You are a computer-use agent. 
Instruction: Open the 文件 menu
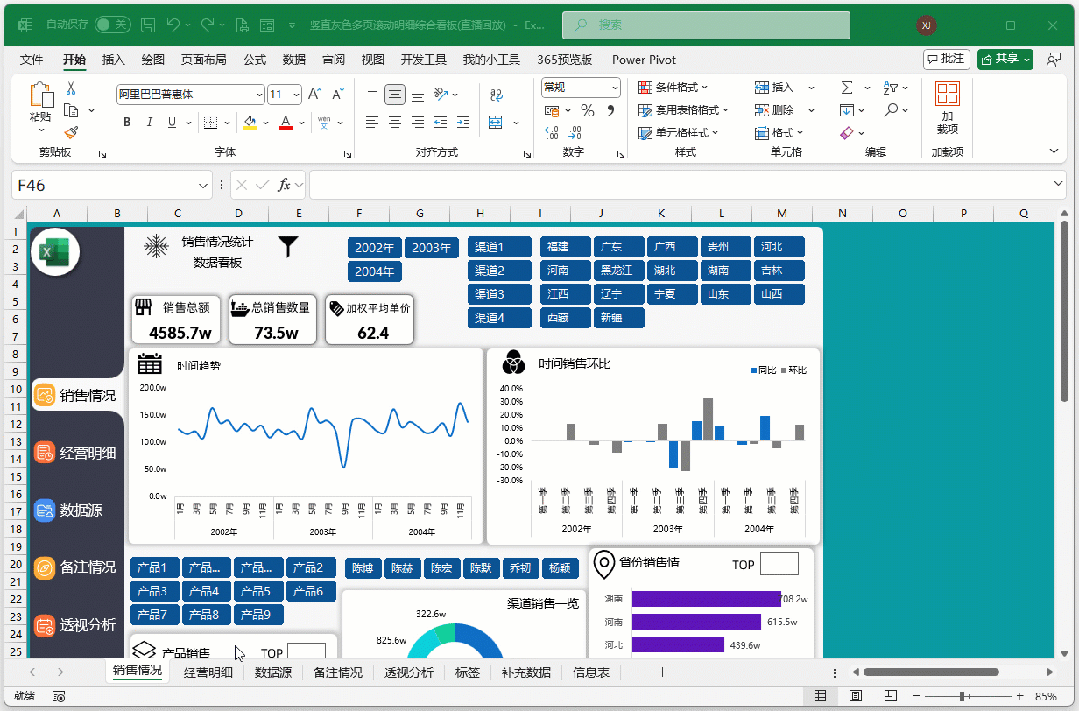[31, 60]
